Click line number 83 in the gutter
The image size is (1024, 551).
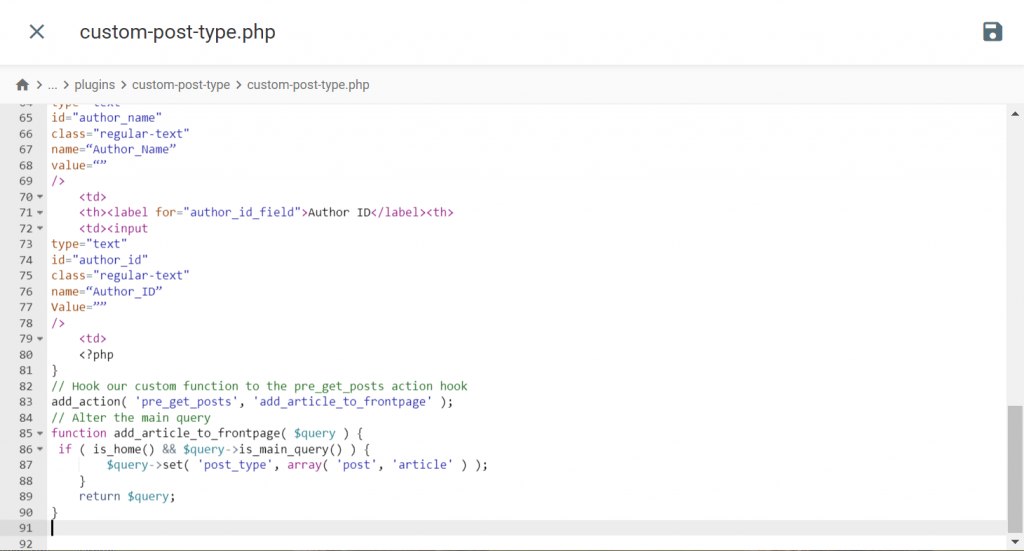pos(27,402)
